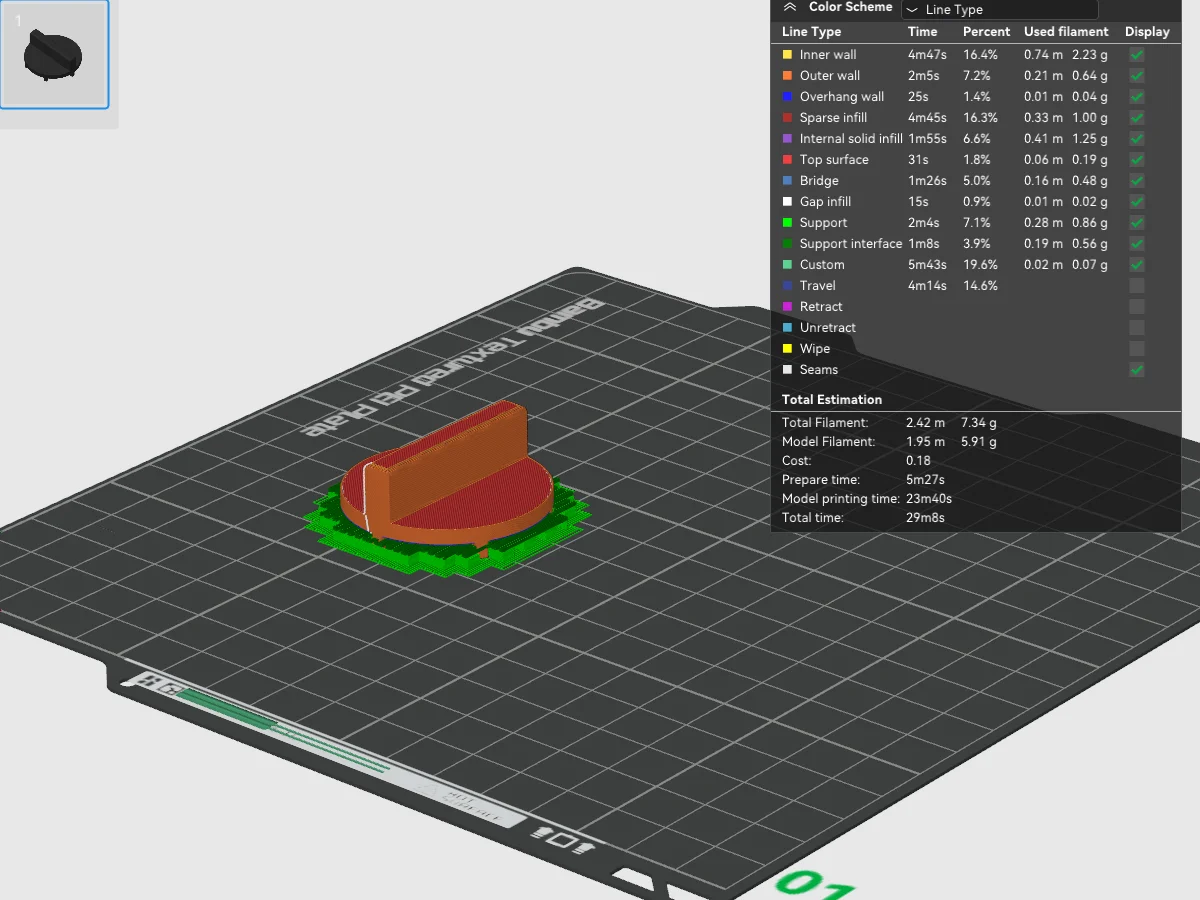
Task: Click the Bridge line type label
Action: [x=819, y=181]
